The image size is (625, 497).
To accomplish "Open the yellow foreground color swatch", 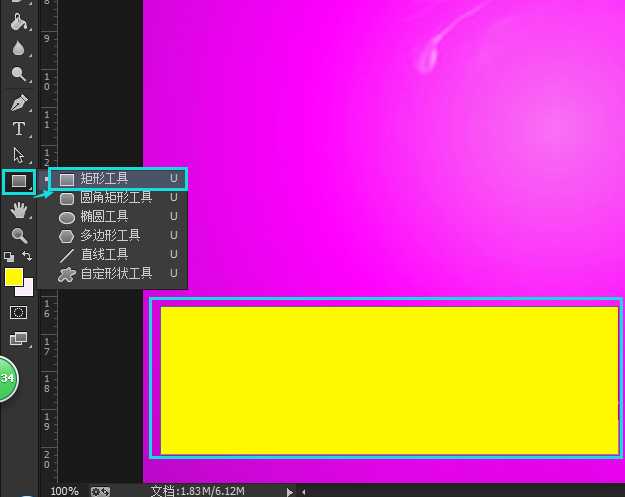I will (x=13, y=276).
